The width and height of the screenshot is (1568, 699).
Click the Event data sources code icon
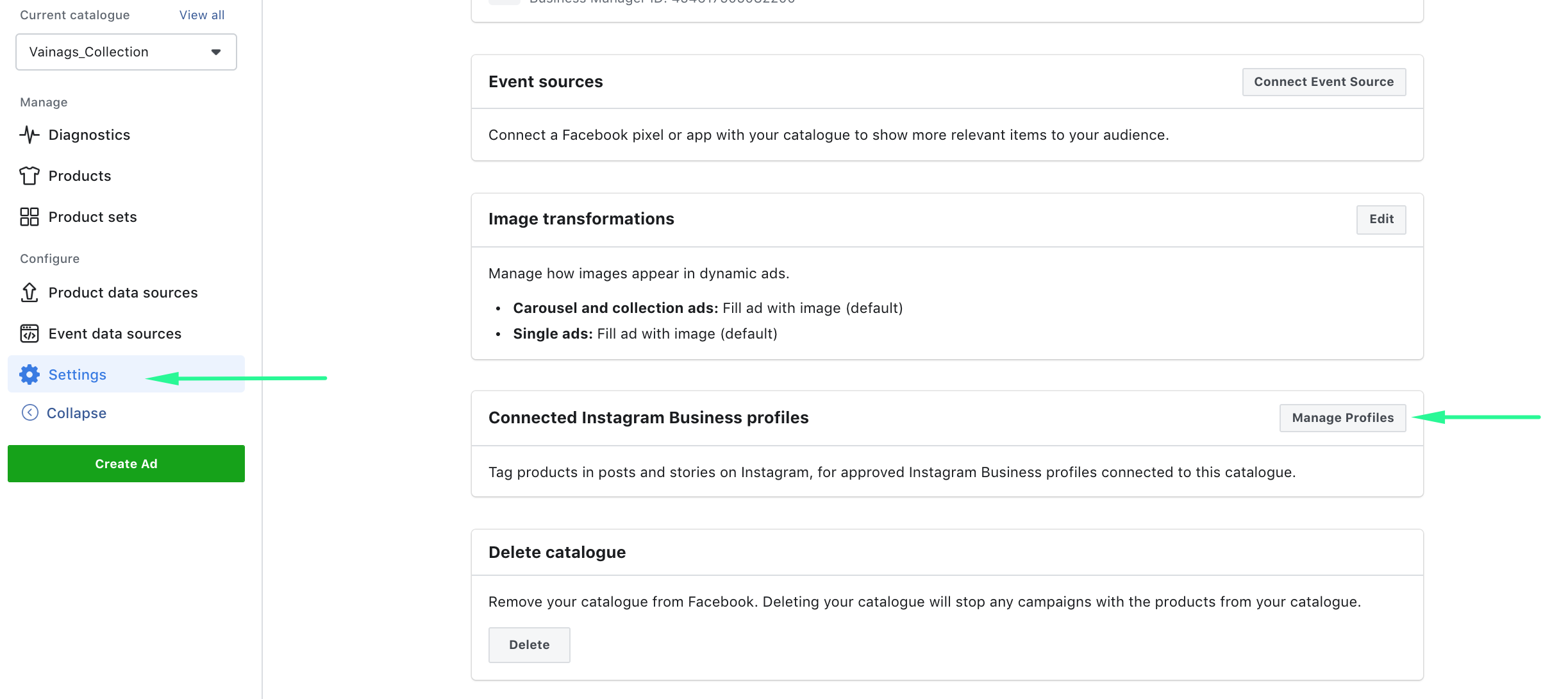click(x=29, y=333)
